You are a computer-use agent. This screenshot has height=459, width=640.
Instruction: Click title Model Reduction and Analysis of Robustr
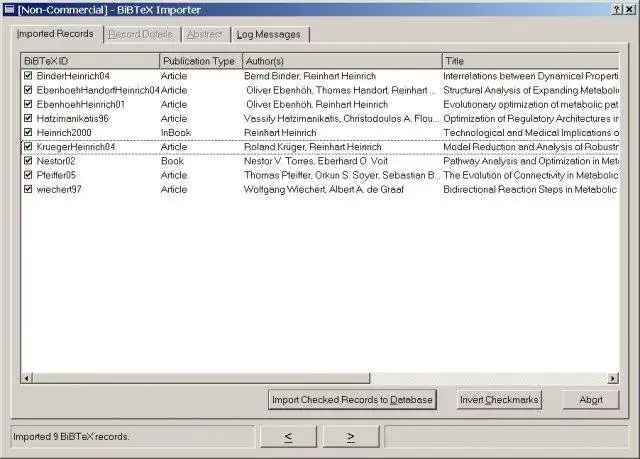click(531, 147)
